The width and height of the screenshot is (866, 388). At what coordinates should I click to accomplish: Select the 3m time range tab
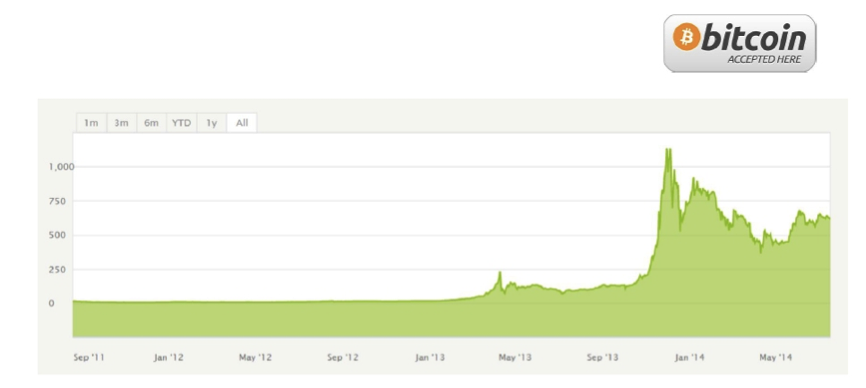pos(121,123)
